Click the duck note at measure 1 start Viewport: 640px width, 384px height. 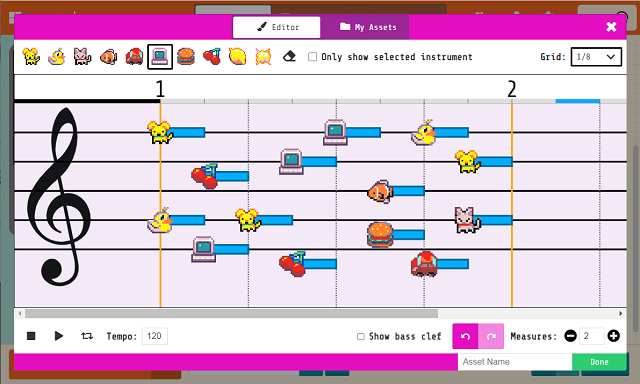click(x=160, y=220)
